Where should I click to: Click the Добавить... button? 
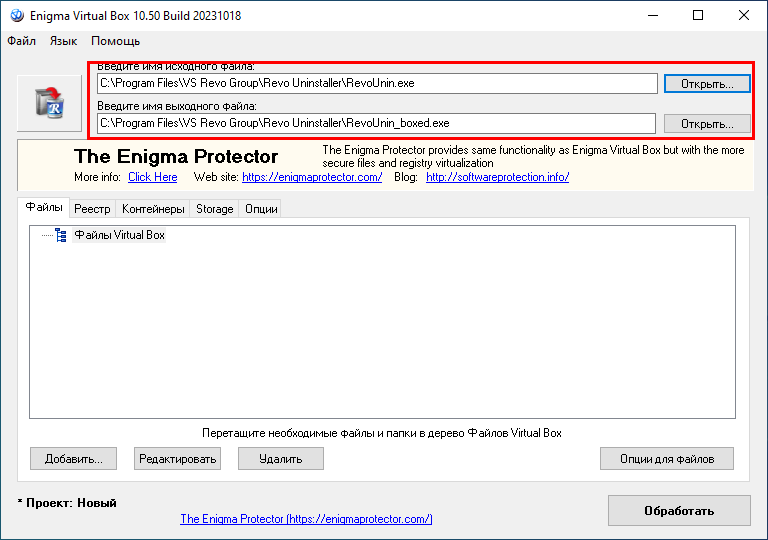73,459
